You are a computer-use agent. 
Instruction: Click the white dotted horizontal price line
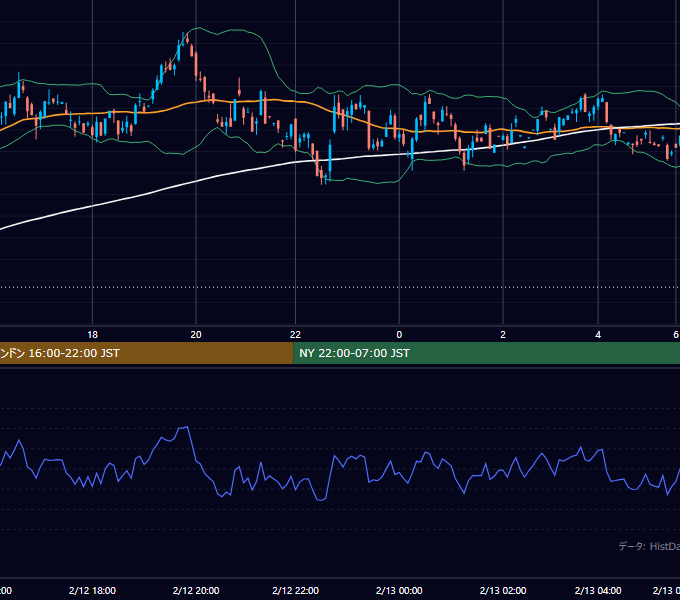click(340, 287)
